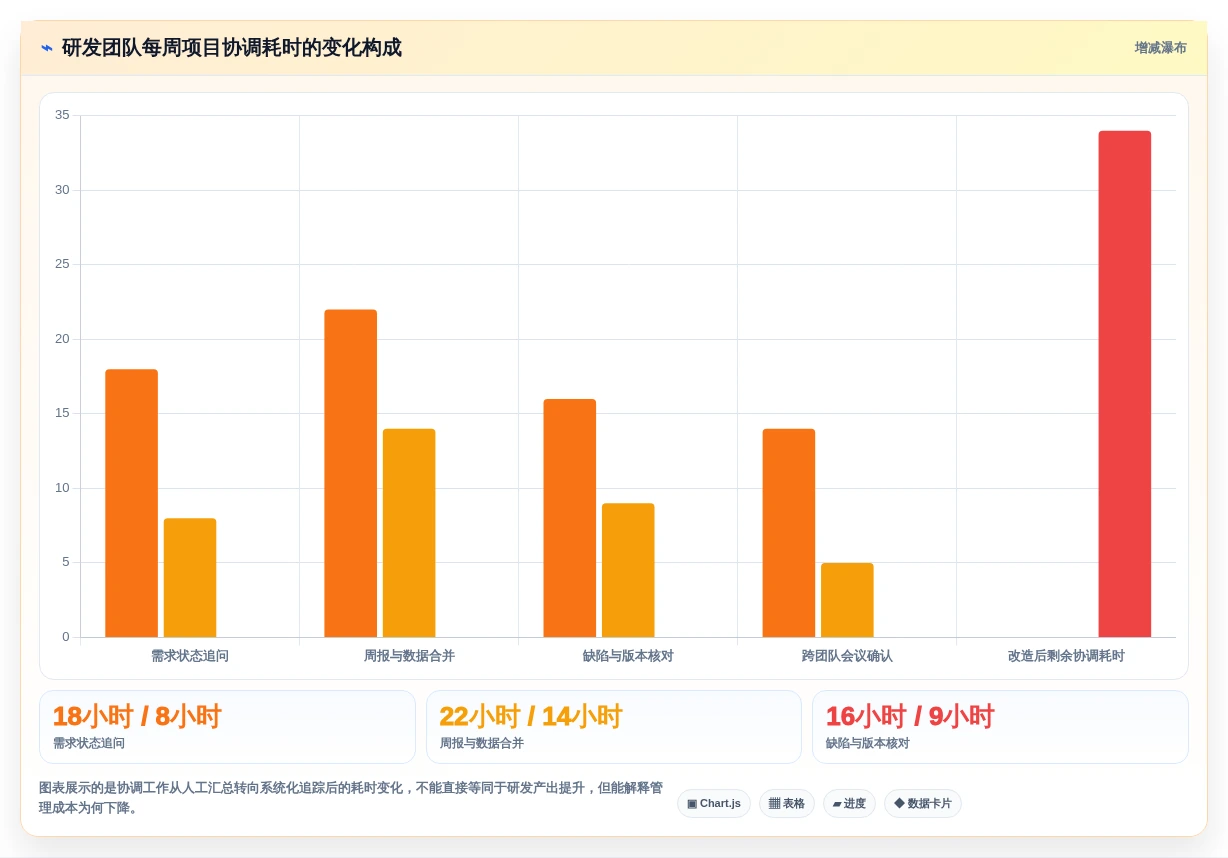The image size is (1228, 858).
Task: Click the 18-hour orange bar for 需求状态追问
Action: click(x=131, y=503)
